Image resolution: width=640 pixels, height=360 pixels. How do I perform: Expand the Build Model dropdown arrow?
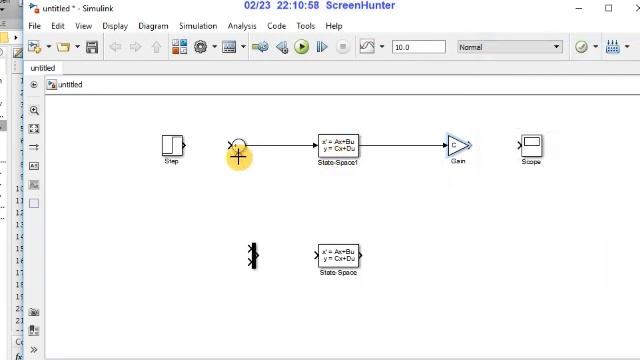click(627, 47)
